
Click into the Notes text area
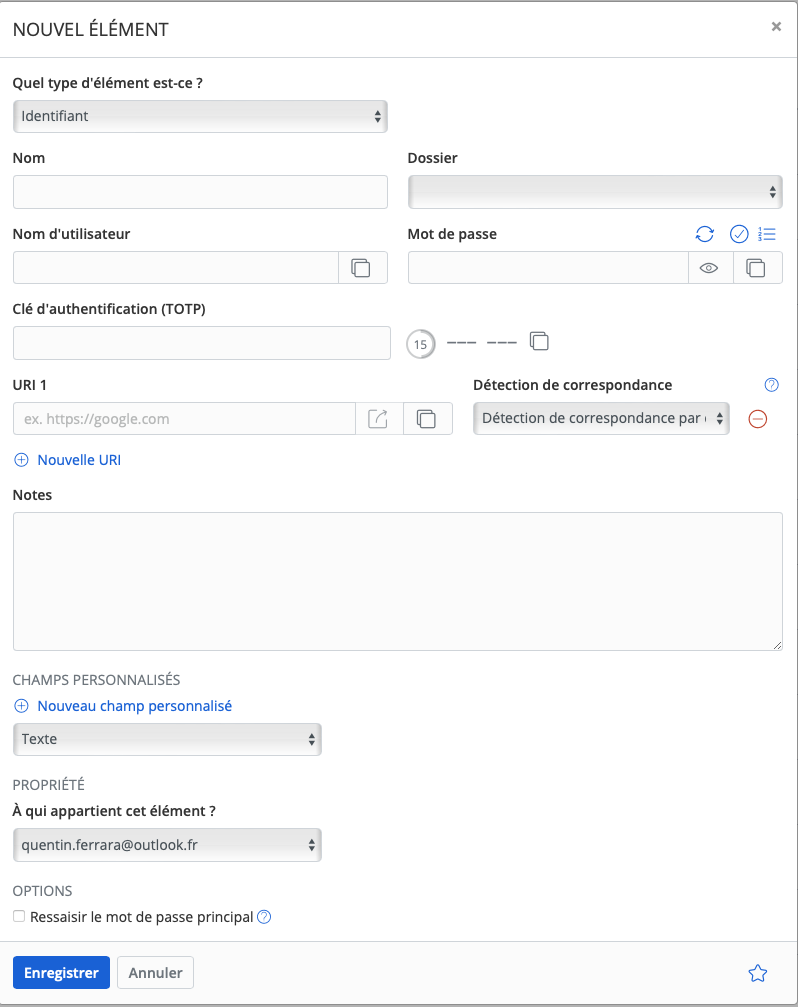pos(397,581)
